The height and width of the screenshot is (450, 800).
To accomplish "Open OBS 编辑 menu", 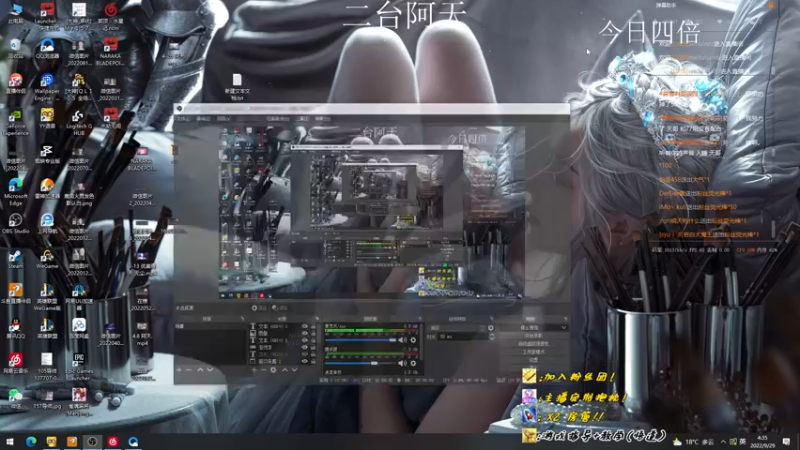I will click(203, 118).
